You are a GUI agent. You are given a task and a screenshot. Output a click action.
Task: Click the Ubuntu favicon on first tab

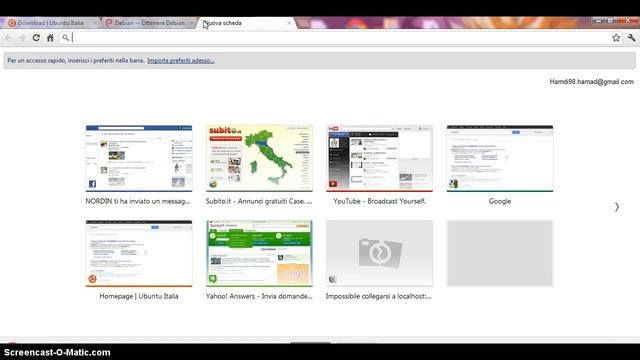point(12,23)
